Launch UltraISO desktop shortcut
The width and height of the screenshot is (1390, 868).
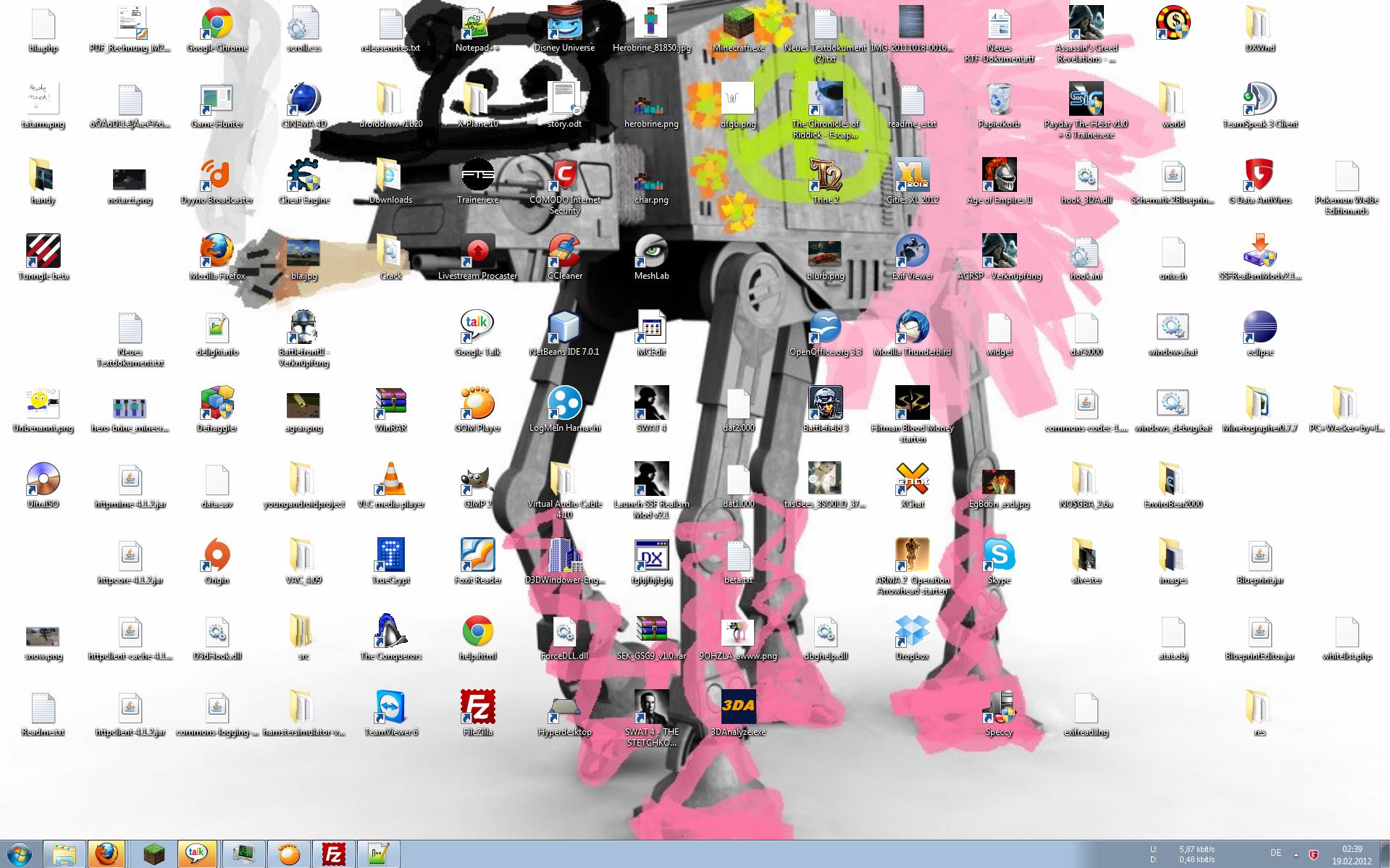tap(43, 486)
